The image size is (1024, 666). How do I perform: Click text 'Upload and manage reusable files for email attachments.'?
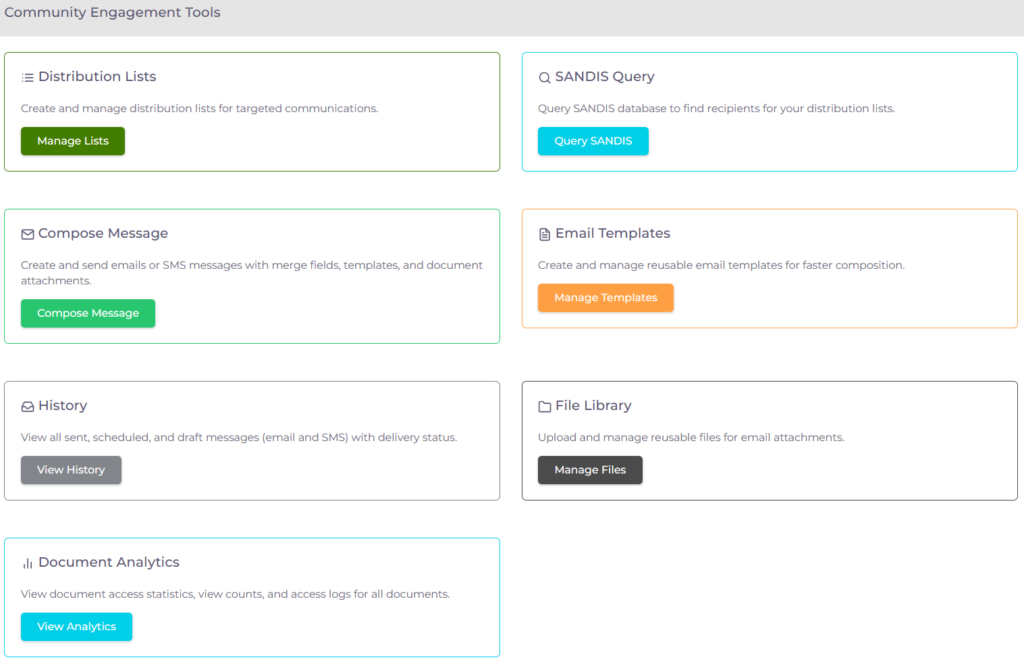(691, 437)
